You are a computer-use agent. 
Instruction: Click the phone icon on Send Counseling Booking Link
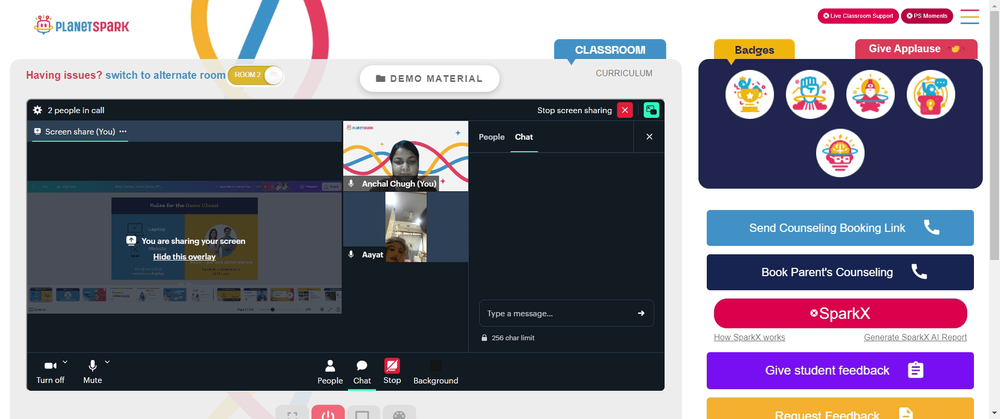[x=931, y=228]
